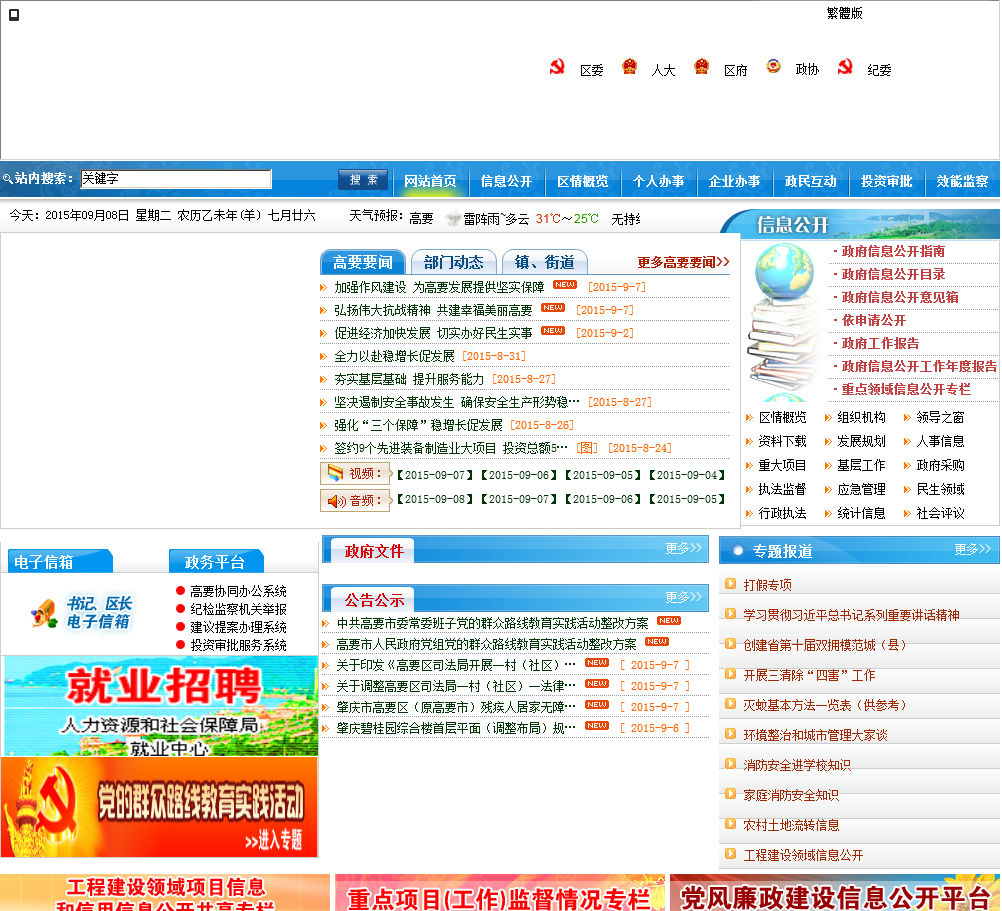Open the 个人办事 nav item
This screenshot has height=911, width=1002.
click(x=658, y=181)
